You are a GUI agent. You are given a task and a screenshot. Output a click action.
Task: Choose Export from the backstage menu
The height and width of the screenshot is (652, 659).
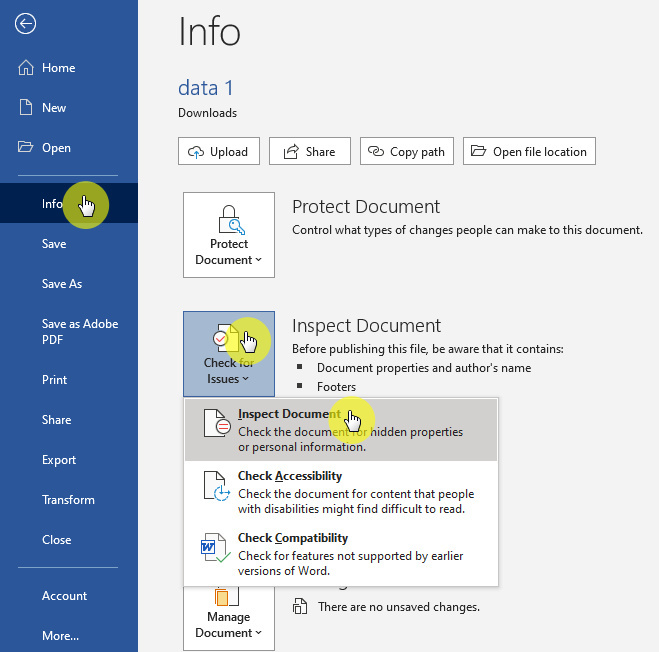point(59,459)
